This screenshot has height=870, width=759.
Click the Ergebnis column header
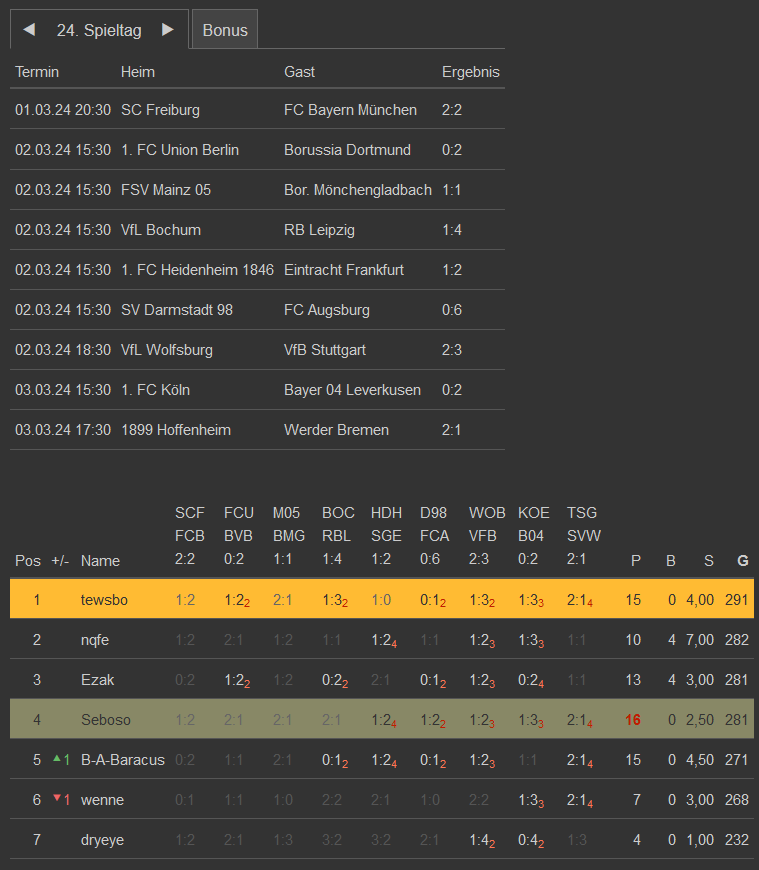[470, 72]
